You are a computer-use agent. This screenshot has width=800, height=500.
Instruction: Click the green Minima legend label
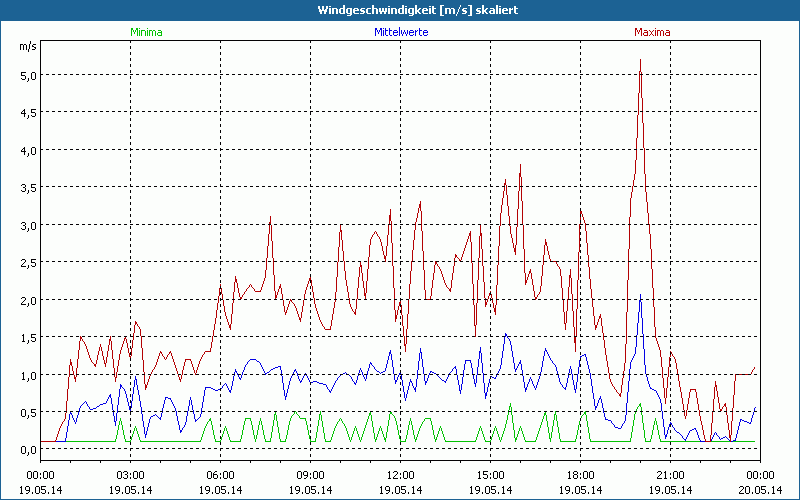145,32
